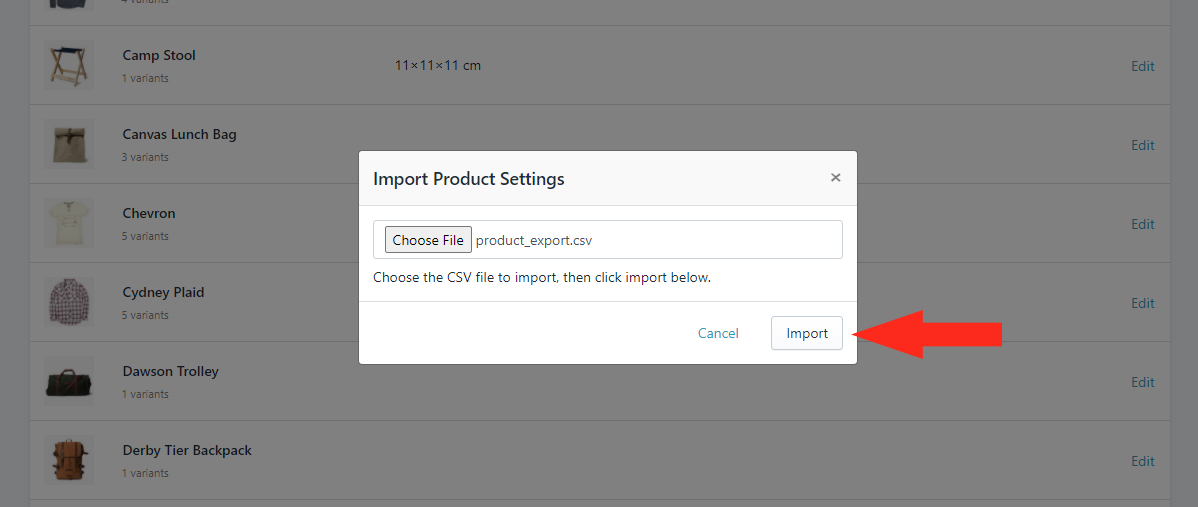Click the Import button in the dialog
Image resolution: width=1198 pixels, height=507 pixels.
[x=807, y=333]
